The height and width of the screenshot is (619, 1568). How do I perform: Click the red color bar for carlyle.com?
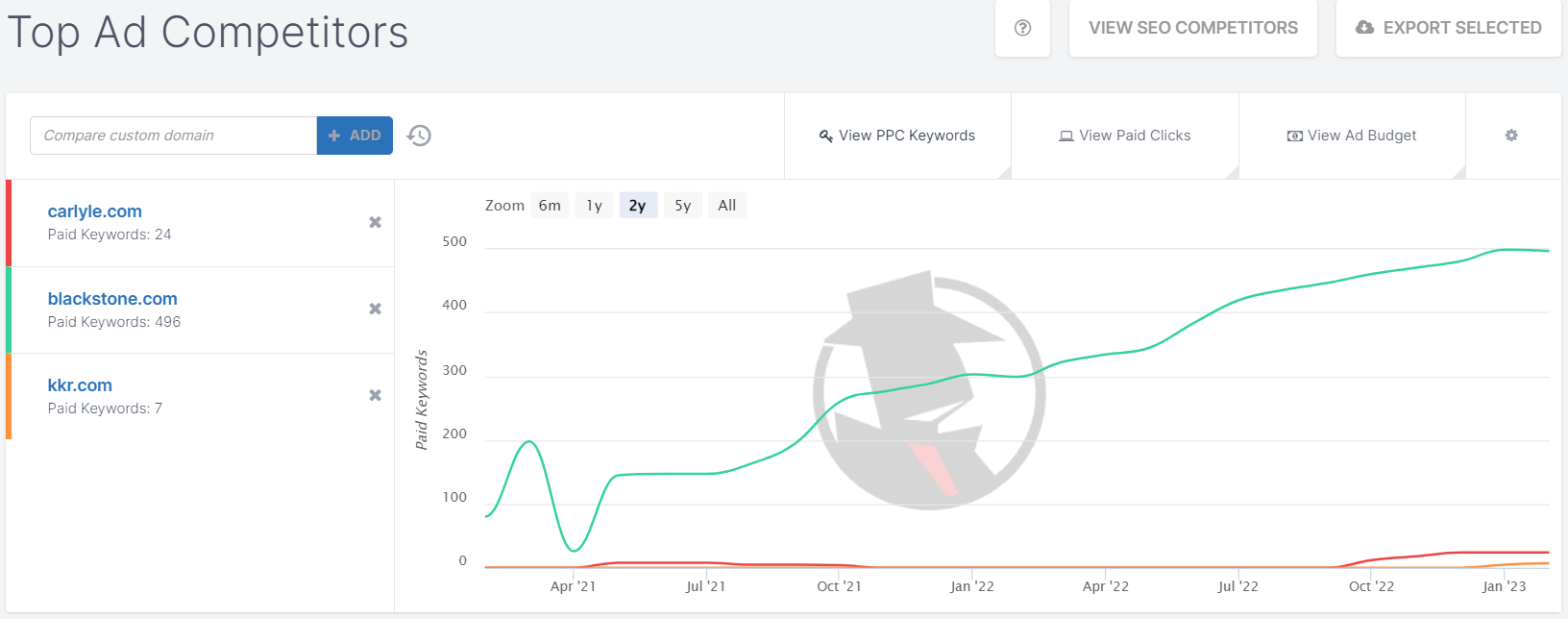coord(9,223)
